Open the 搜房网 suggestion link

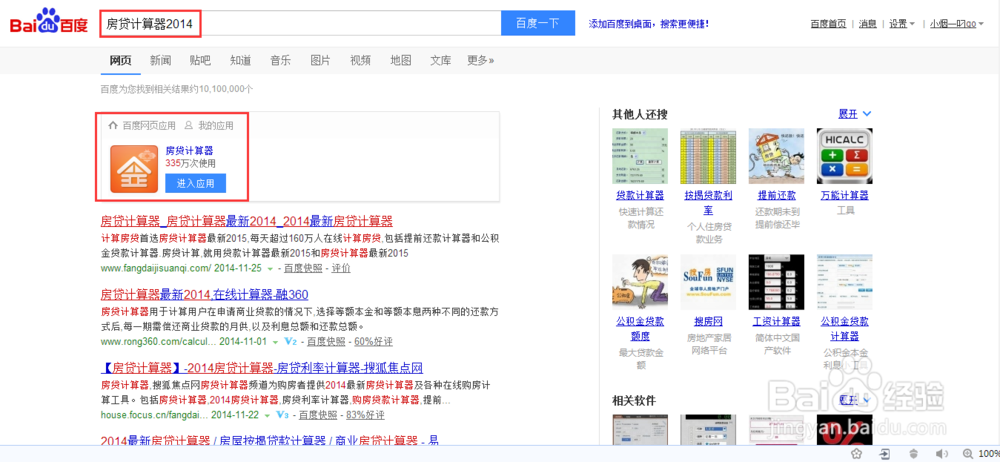(708, 321)
